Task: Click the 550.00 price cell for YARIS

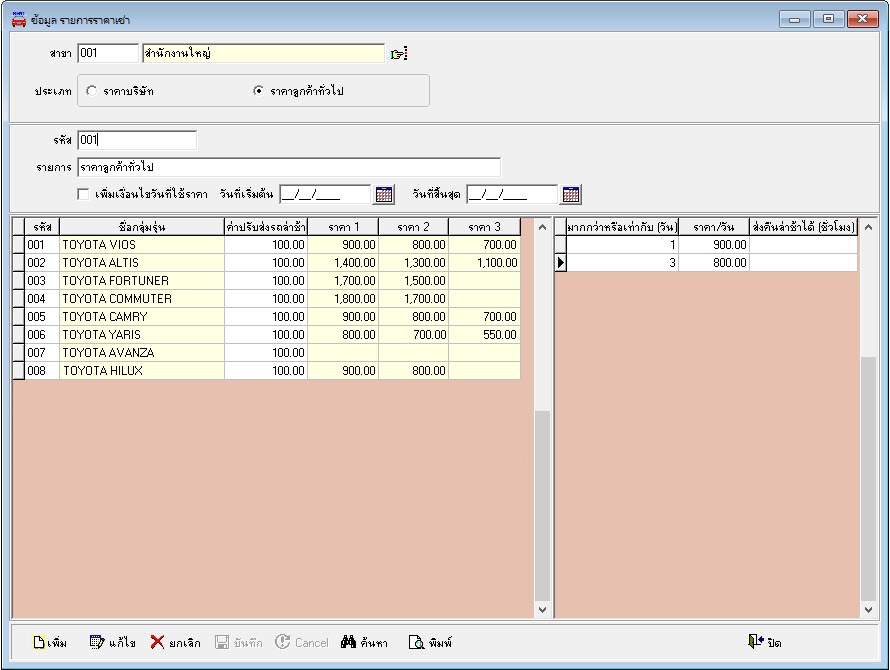Action: (x=484, y=334)
